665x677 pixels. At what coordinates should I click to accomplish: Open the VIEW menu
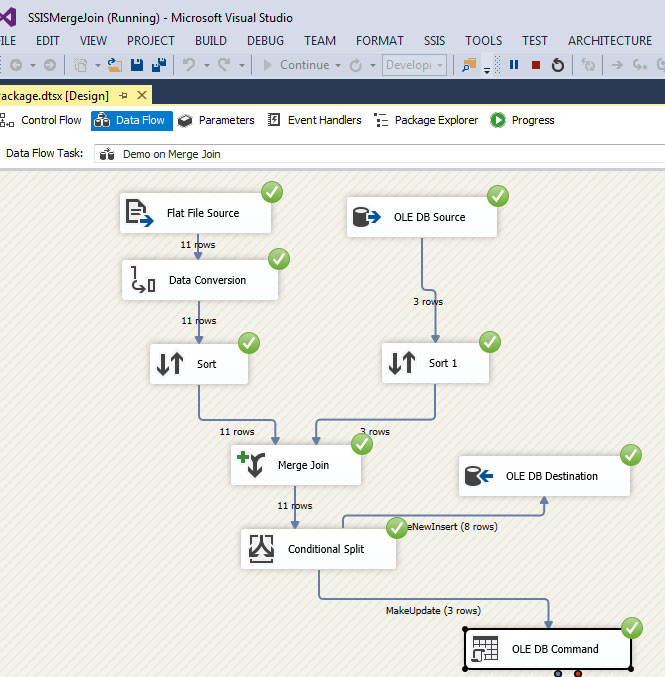[x=93, y=41]
